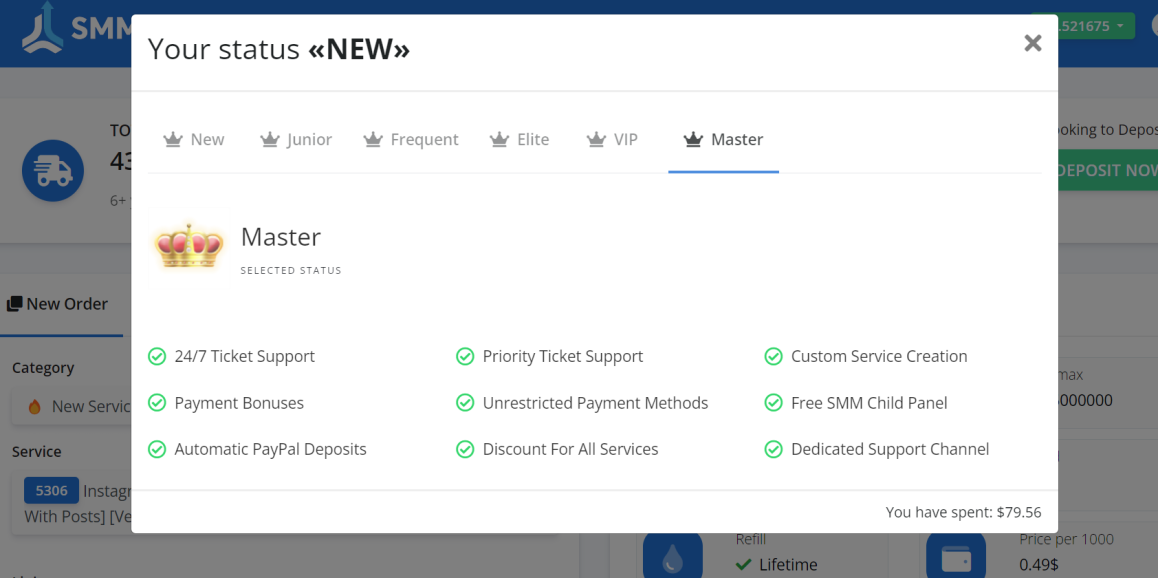
Task: Click the Discount For All Services checkmark
Action: (x=465, y=450)
